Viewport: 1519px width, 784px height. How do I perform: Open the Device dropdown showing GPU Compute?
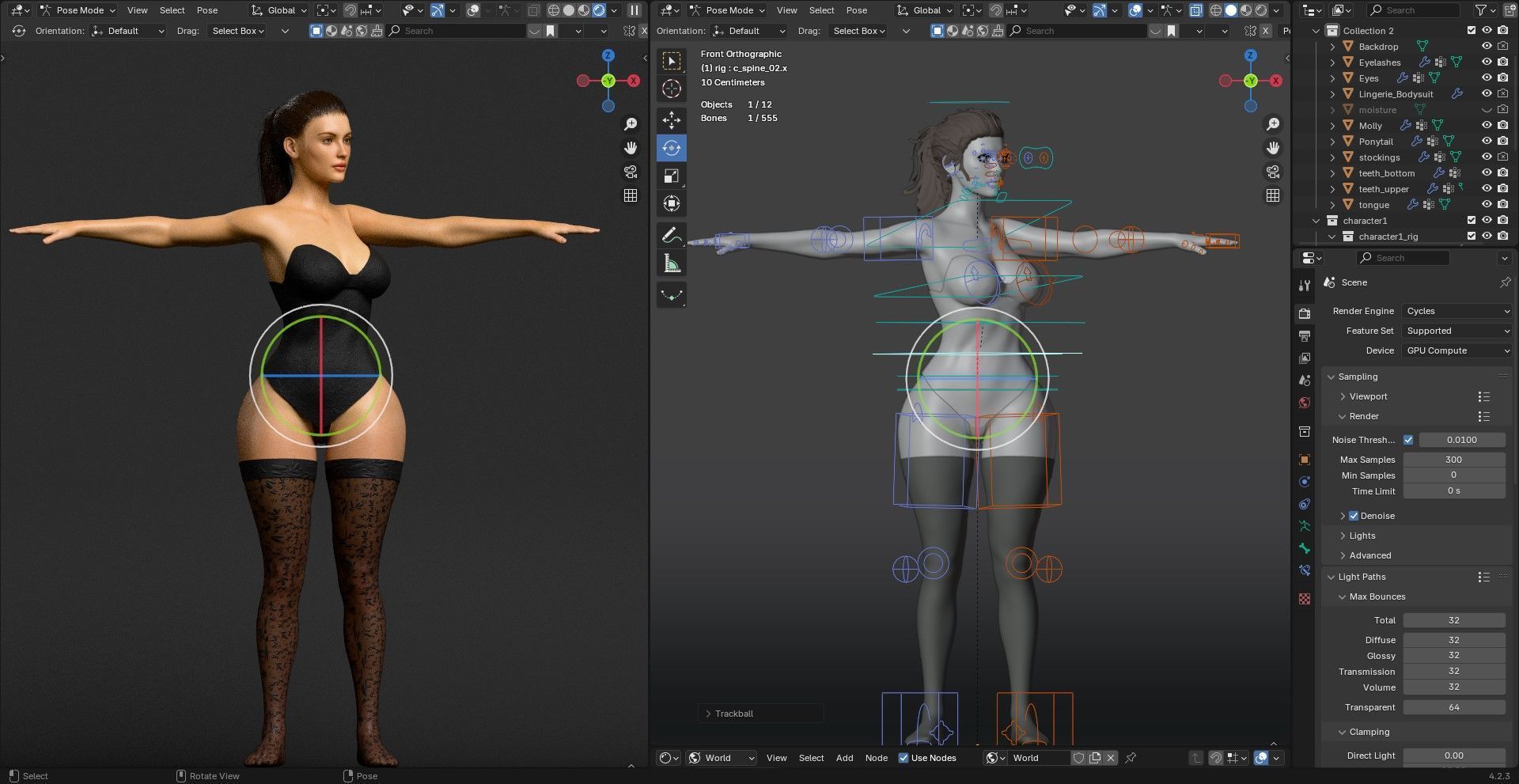click(x=1456, y=350)
